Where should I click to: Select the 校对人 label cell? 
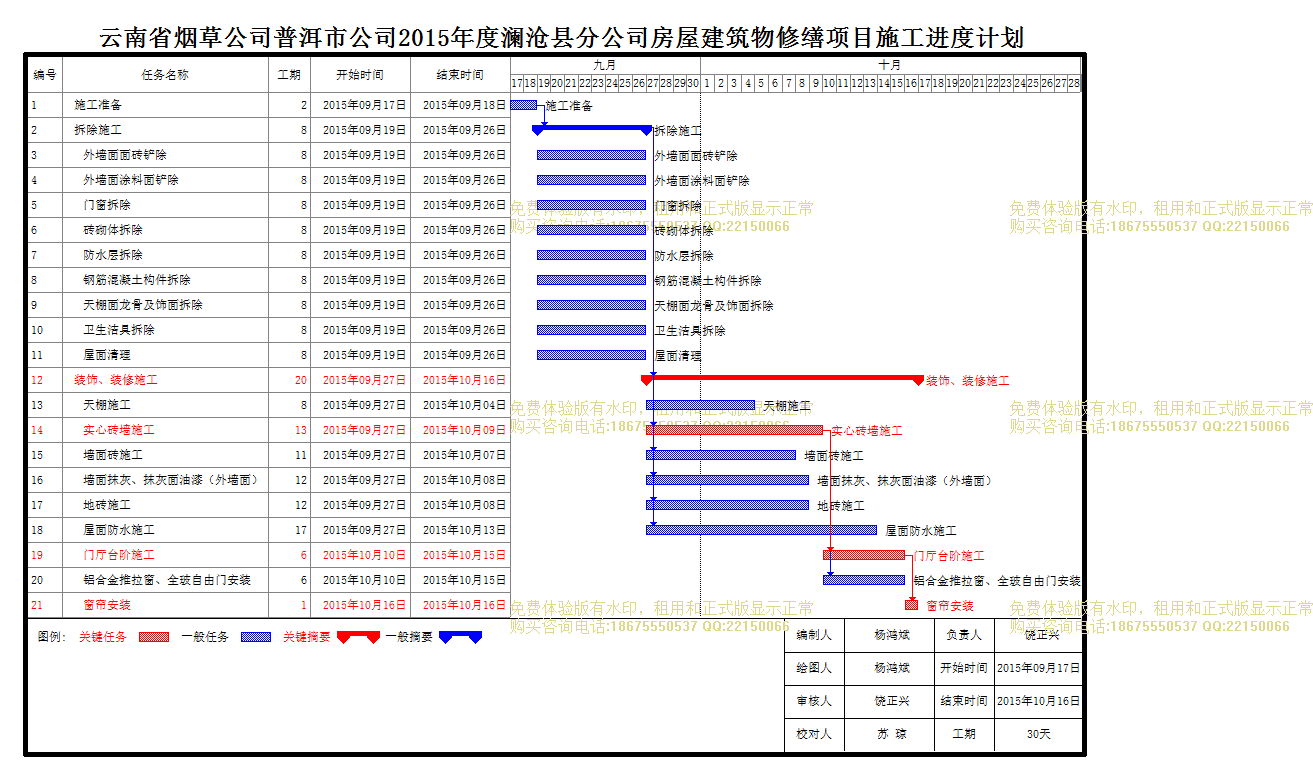click(x=814, y=734)
